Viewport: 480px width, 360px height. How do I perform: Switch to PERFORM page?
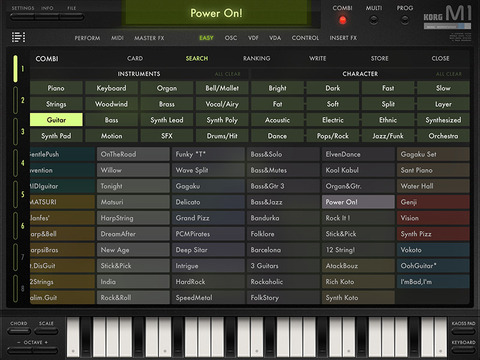coord(87,38)
